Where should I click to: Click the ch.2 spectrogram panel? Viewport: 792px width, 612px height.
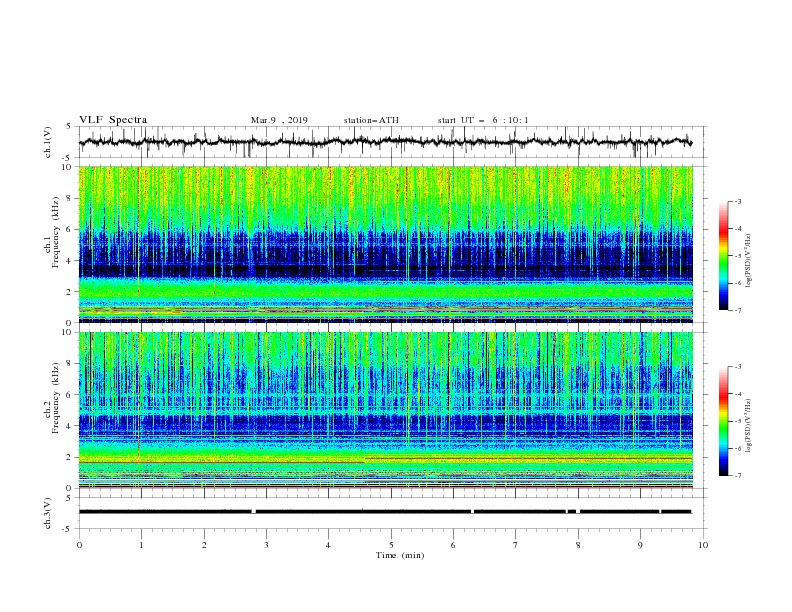coord(386,410)
